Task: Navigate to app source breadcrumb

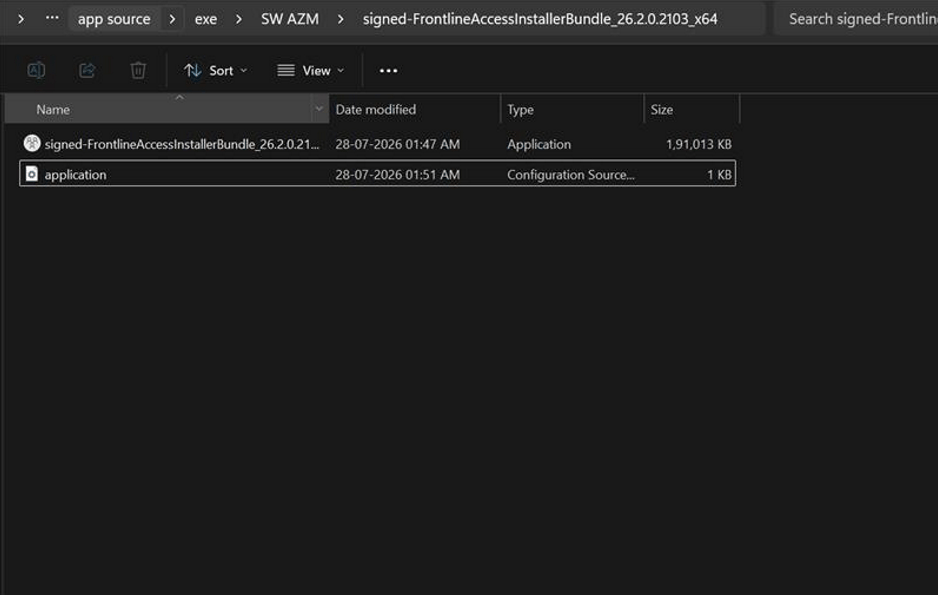Action: pos(114,19)
